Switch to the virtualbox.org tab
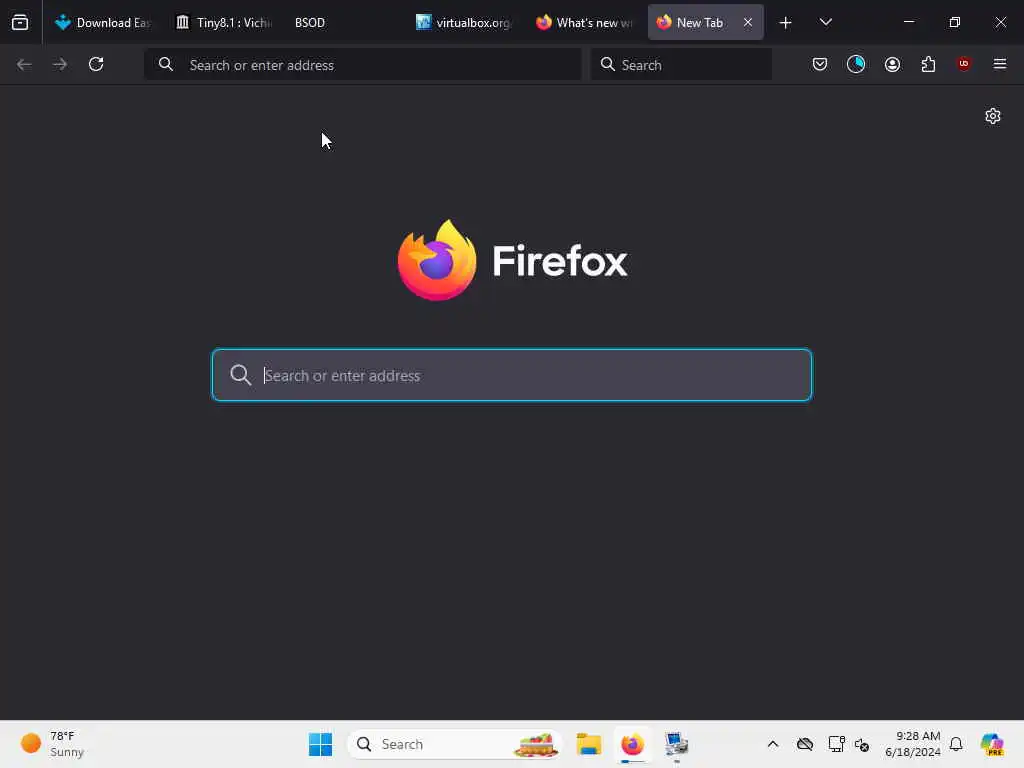The image size is (1024, 768). tap(463, 22)
